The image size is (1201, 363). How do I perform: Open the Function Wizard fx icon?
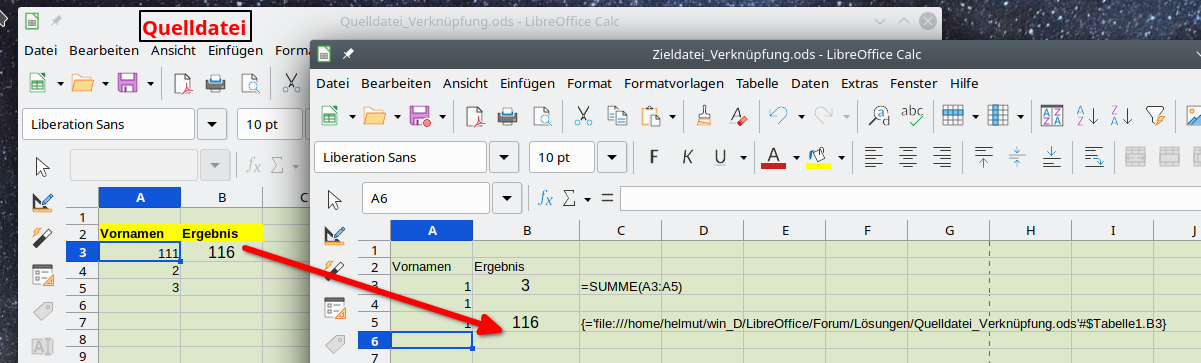[546, 198]
